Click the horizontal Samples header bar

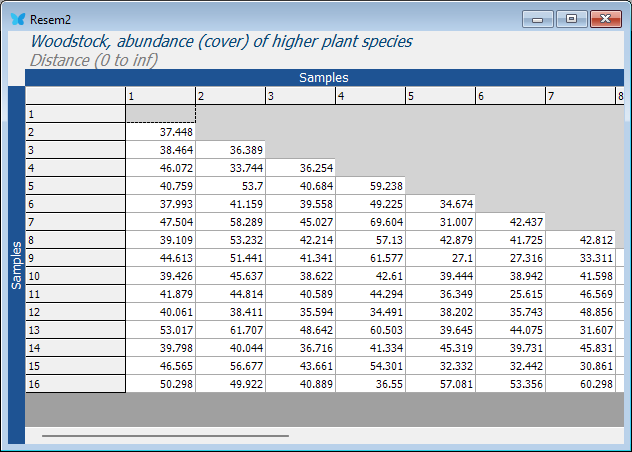pyautogui.click(x=323, y=77)
